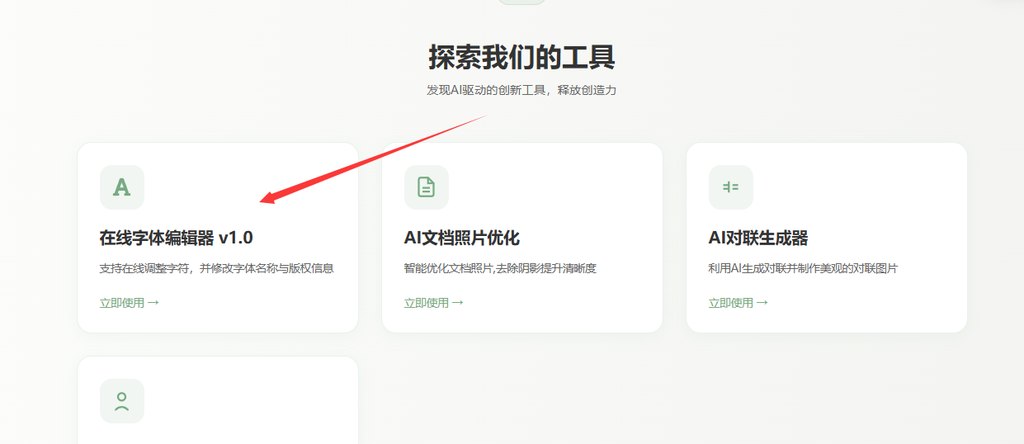Open 立即使用 link under AI对联生成器

pos(738,303)
